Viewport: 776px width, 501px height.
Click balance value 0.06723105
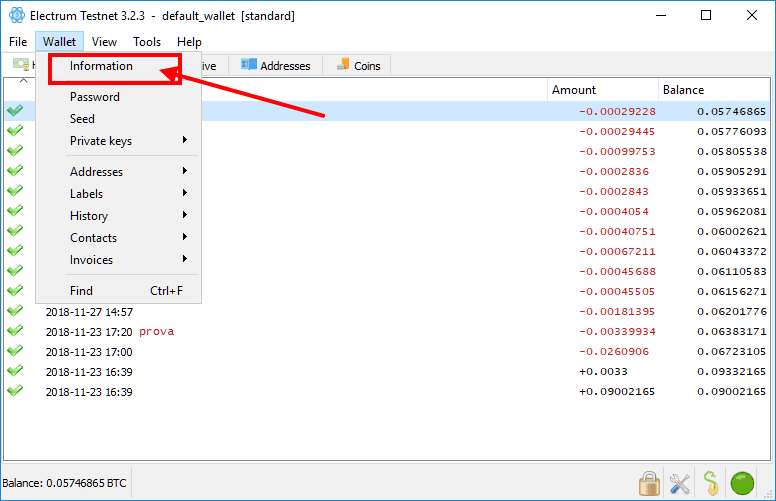pos(731,351)
